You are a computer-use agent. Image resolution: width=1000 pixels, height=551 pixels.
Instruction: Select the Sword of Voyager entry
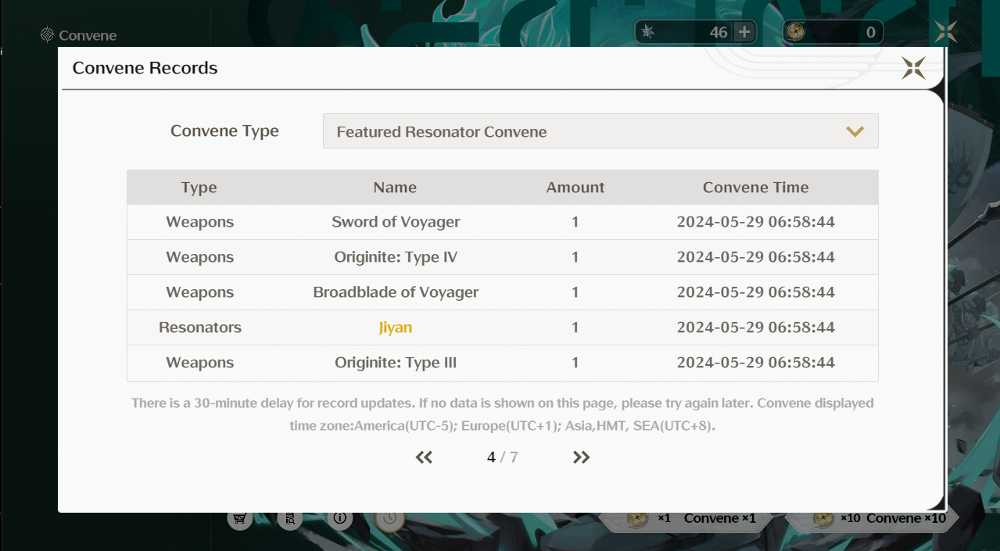pos(395,222)
